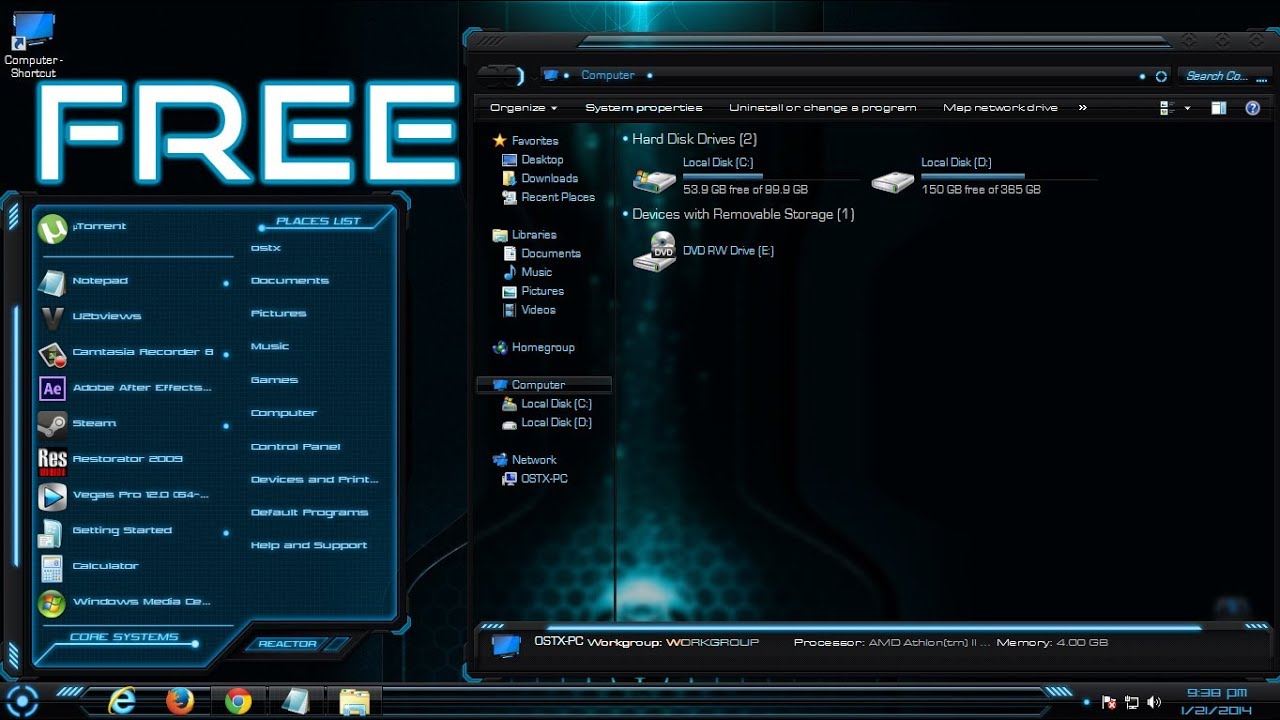Select Desktop under Favorites
Viewport: 1280px width, 720px height.
click(532, 160)
